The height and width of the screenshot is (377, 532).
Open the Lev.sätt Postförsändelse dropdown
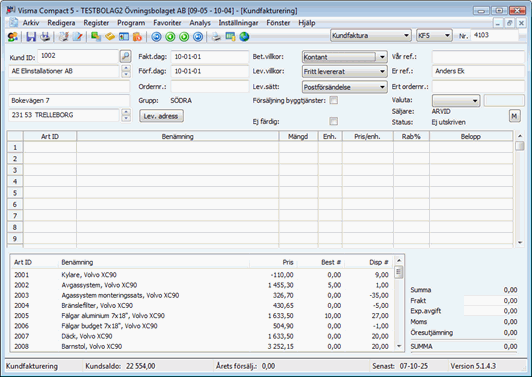344,87
